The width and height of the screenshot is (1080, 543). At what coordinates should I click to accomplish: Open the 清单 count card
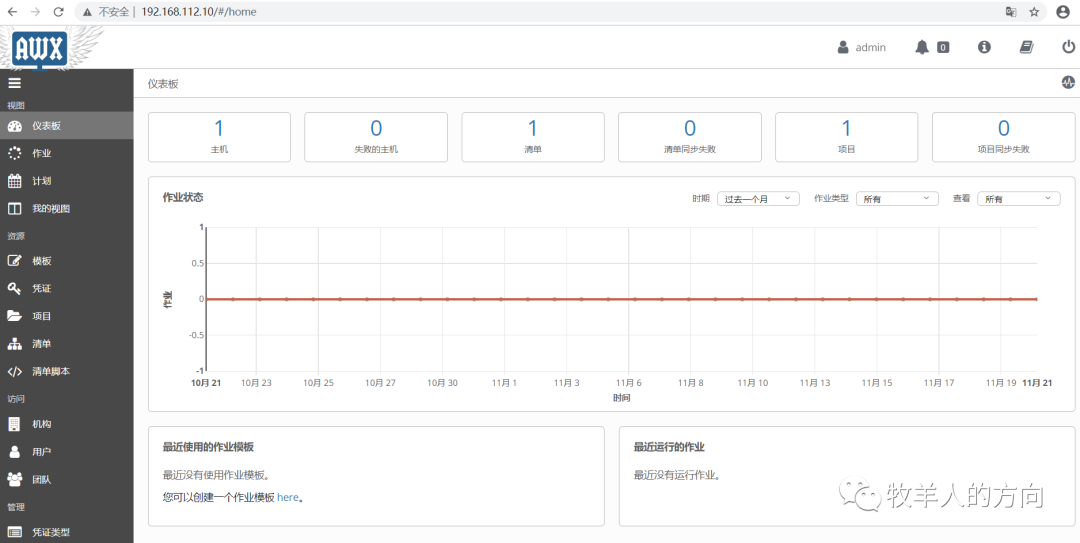533,137
